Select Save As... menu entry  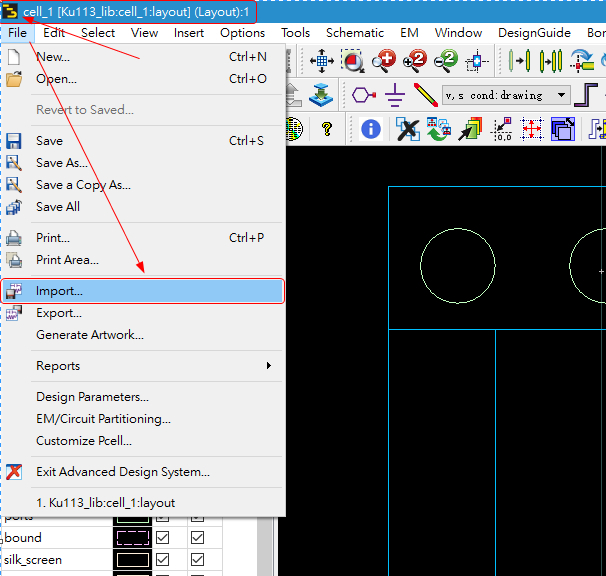[x=143, y=163]
